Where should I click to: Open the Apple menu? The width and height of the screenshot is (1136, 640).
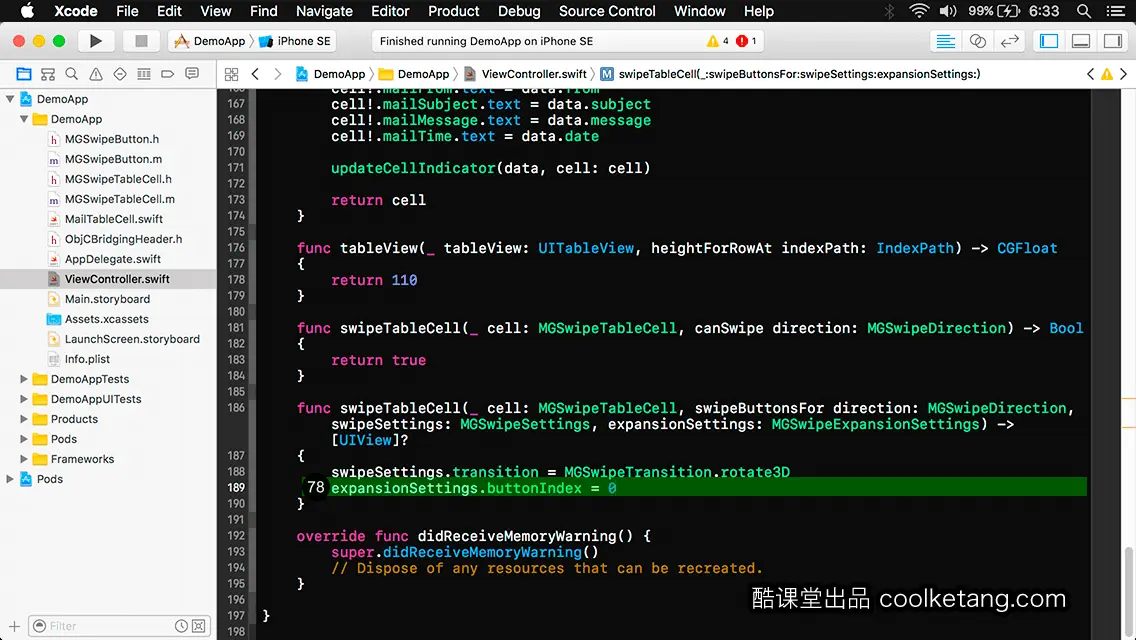(x=27, y=11)
